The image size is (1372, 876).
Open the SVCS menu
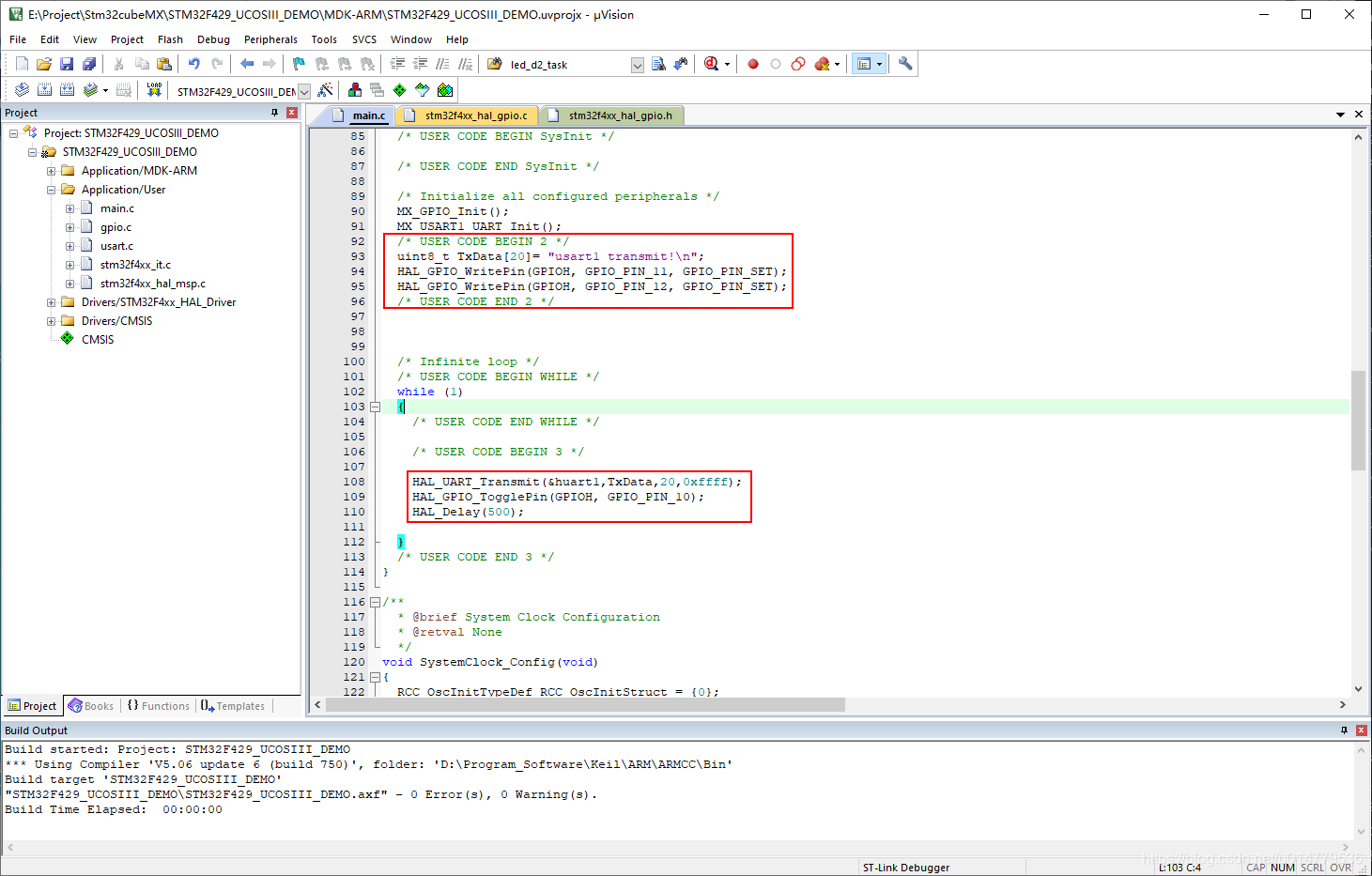[x=364, y=39]
